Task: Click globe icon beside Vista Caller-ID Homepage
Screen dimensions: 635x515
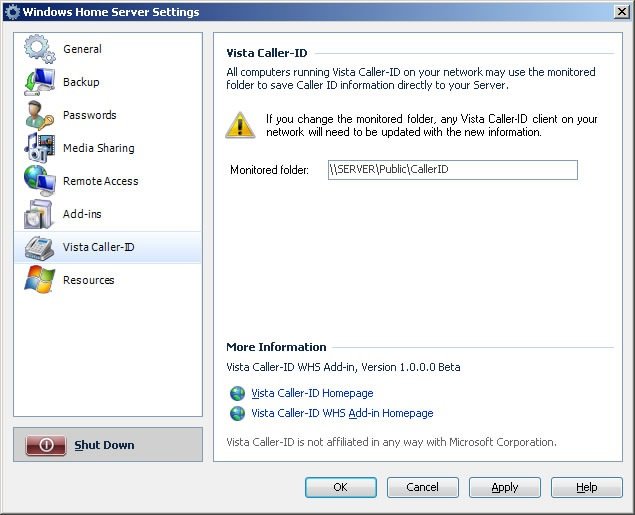Action: coord(237,393)
